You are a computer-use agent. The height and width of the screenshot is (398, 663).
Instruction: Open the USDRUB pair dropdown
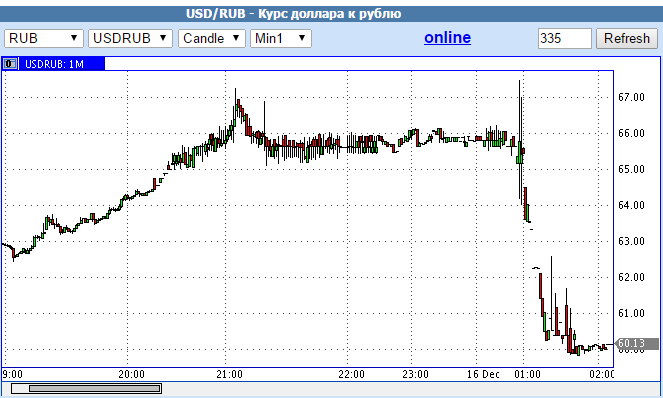[x=130, y=38]
